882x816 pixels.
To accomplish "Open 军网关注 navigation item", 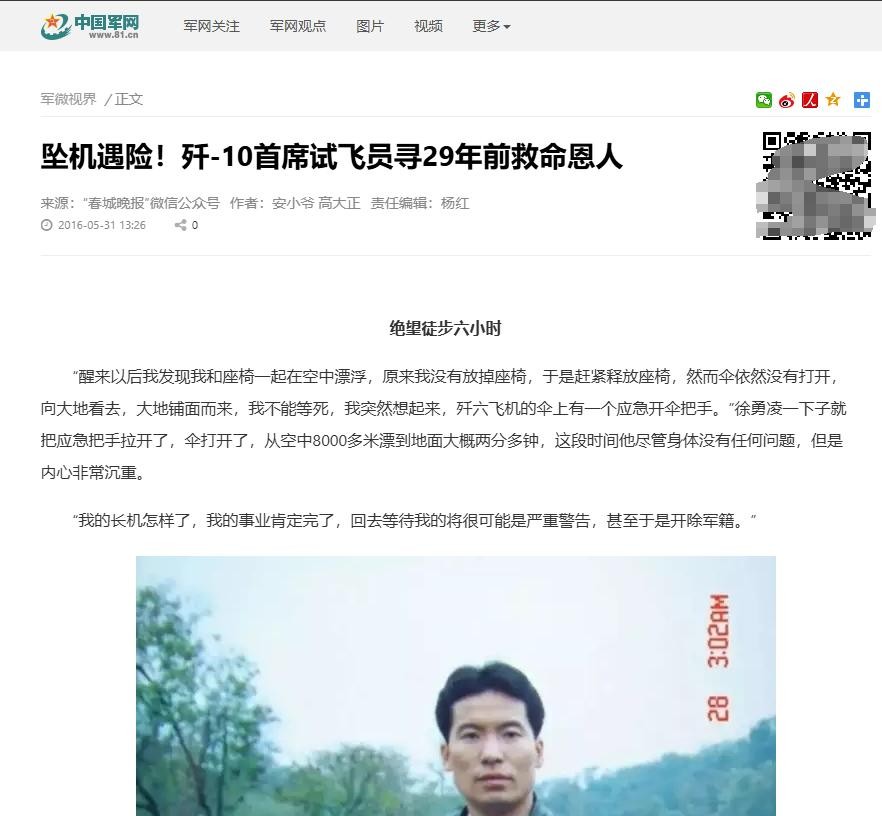I will tap(212, 26).
